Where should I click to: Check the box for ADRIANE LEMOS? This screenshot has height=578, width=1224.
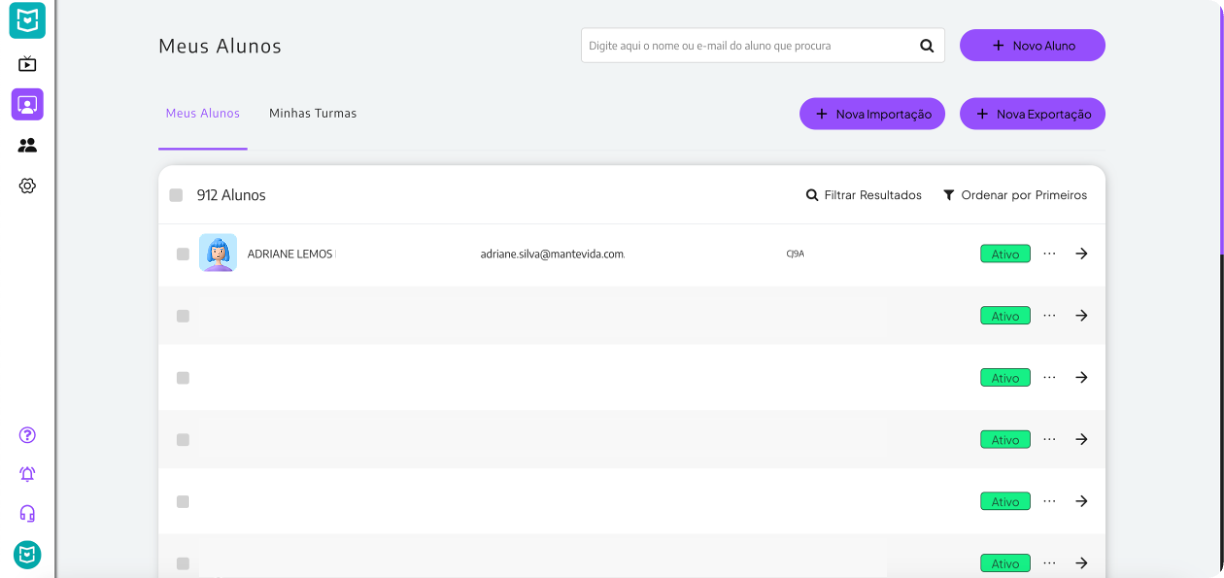coord(183,254)
